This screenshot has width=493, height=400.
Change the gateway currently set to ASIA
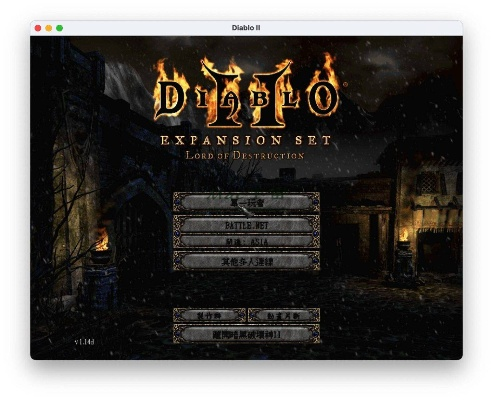246,242
